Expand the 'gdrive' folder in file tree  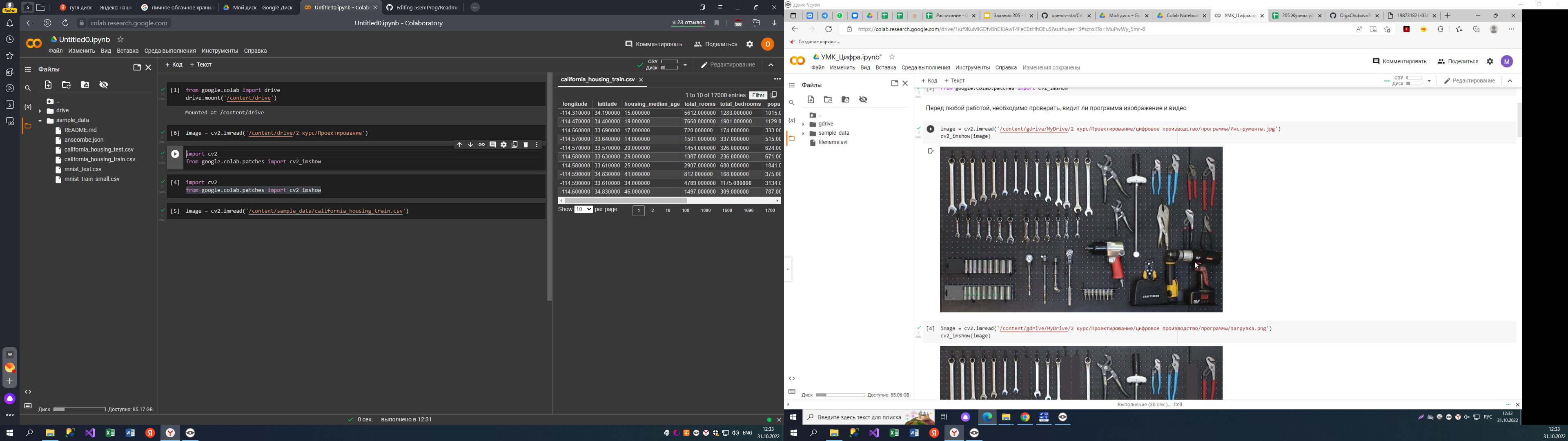point(804,124)
